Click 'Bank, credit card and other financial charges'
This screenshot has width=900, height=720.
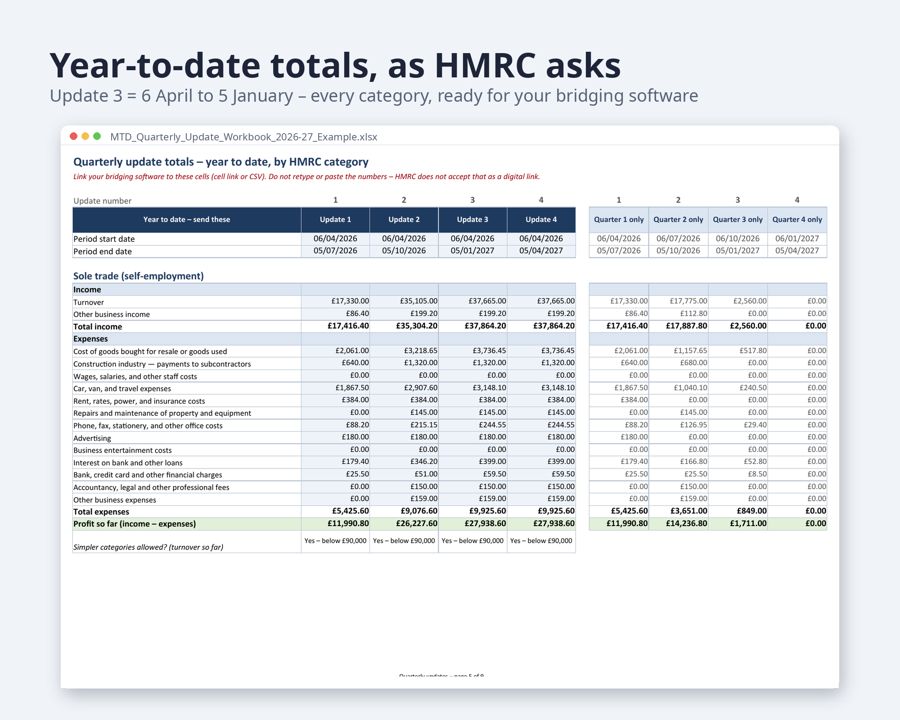tap(148, 475)
